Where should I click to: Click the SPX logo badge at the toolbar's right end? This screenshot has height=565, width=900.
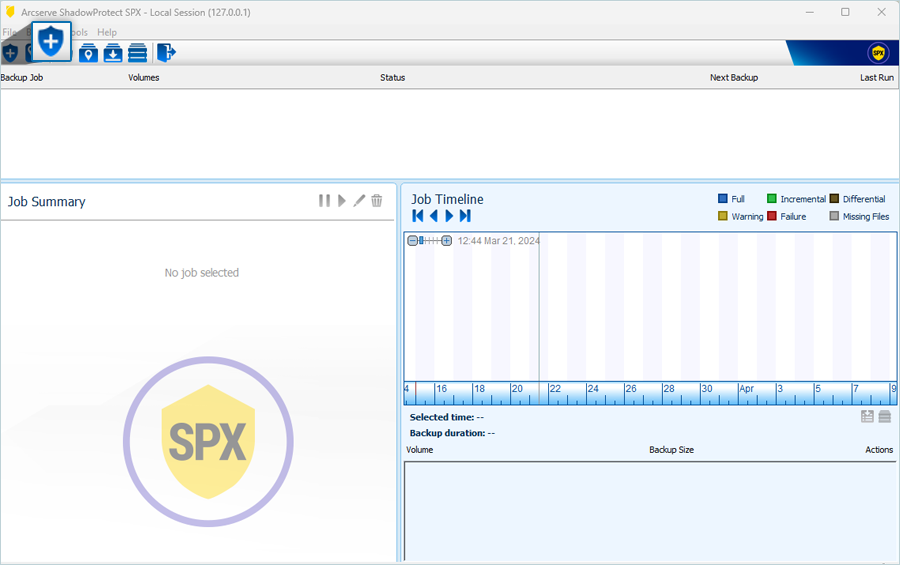click(x=878, y=53)
